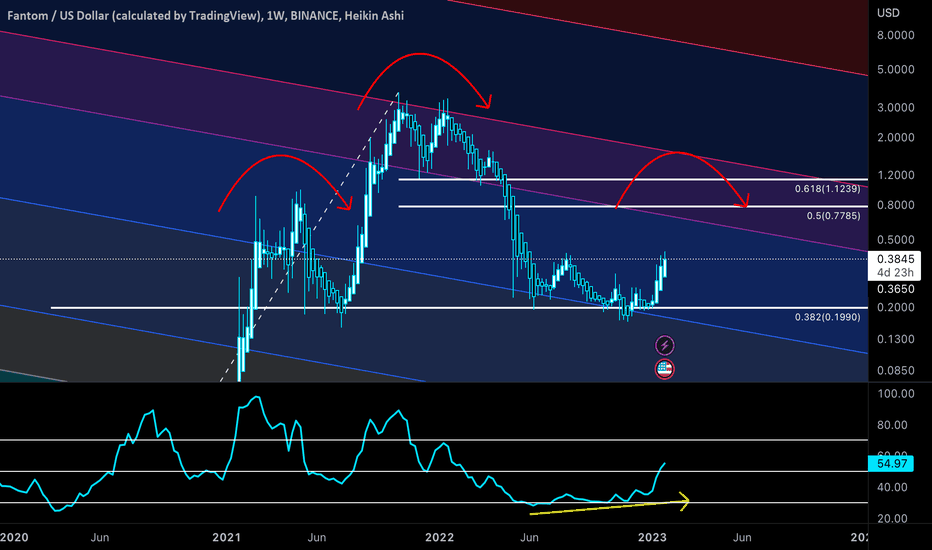Click the 0.618(1.1239) Fibonacci label
Screen dimensions: 932x550
point(827,188)
